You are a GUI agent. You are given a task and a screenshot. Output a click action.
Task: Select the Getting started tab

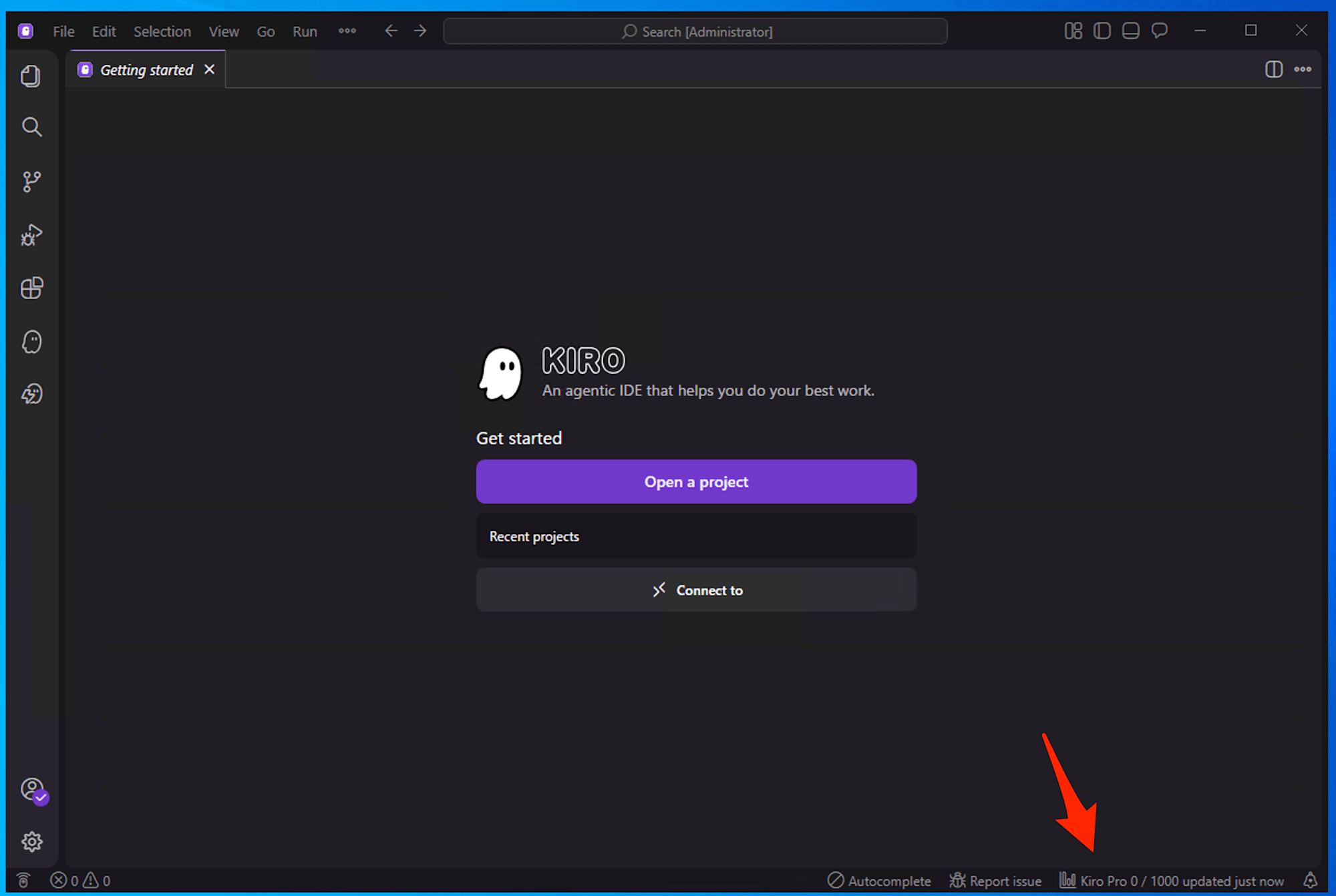pyautogui.click(x=146, y=70)
